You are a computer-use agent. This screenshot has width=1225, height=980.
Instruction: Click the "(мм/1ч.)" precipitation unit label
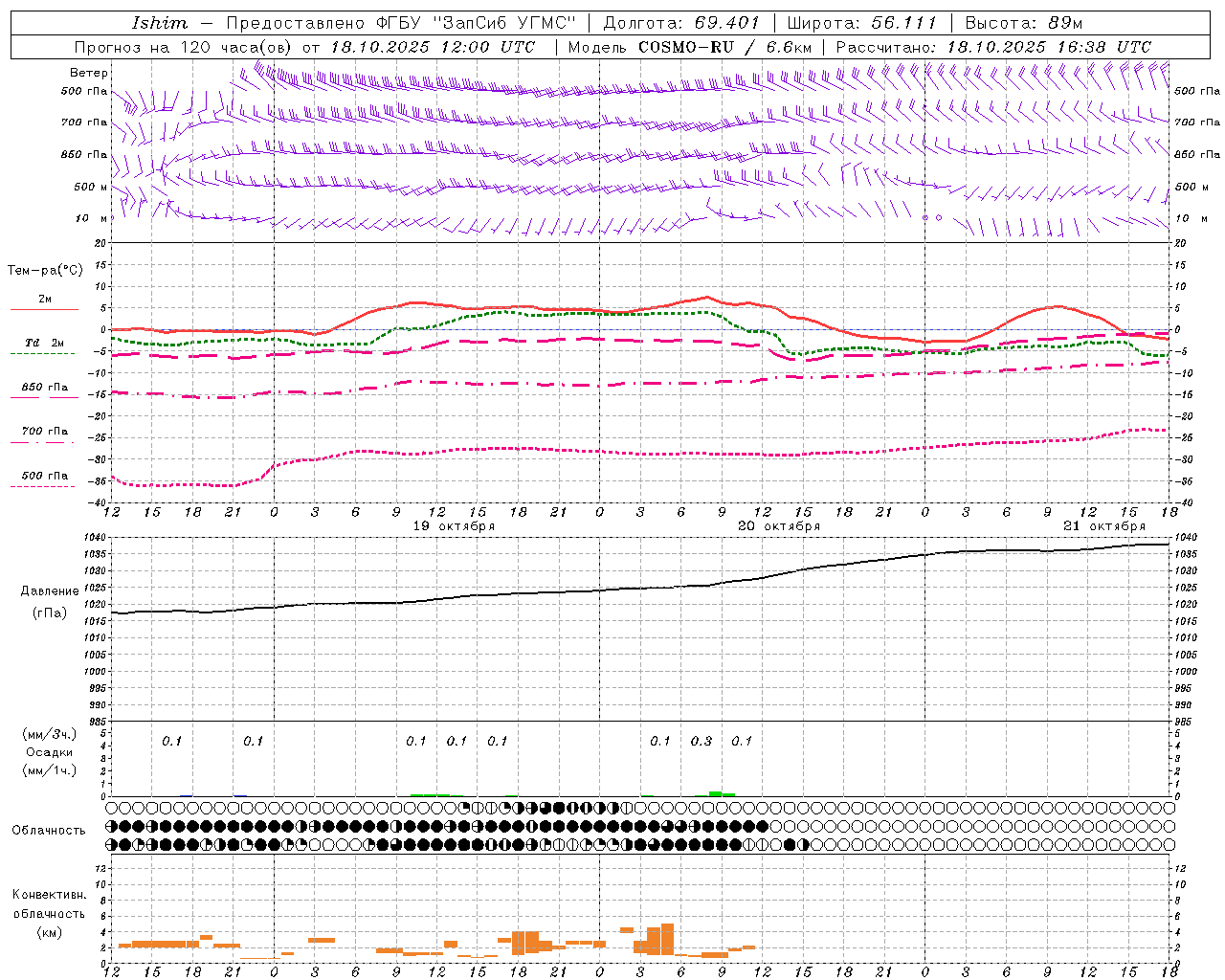[x=50, y=770]
